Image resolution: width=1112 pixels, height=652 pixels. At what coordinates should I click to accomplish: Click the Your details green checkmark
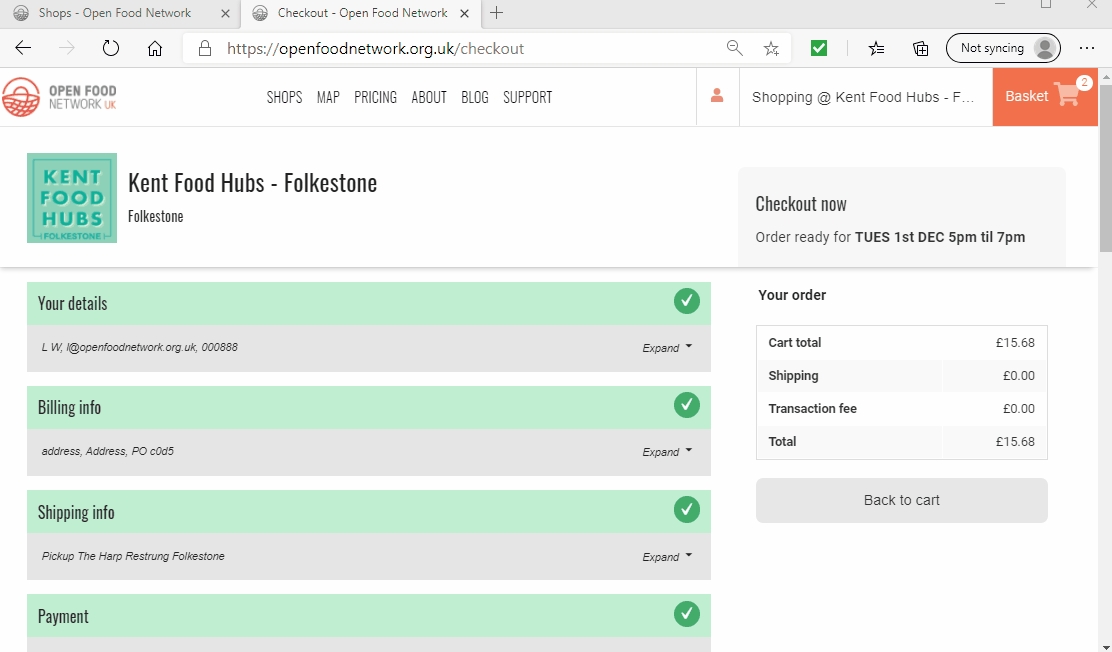[686, 300]
